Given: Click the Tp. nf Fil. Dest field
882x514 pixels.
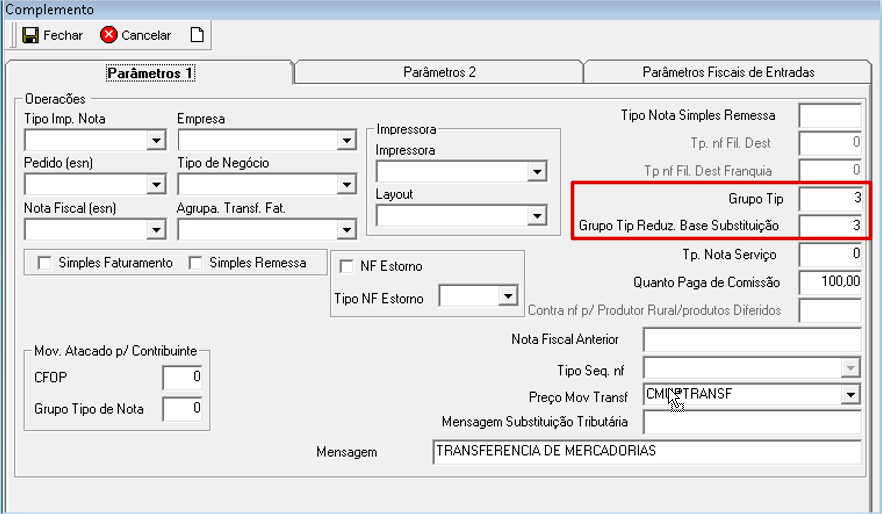Looking at the screenshot, I should pos(830,143).
